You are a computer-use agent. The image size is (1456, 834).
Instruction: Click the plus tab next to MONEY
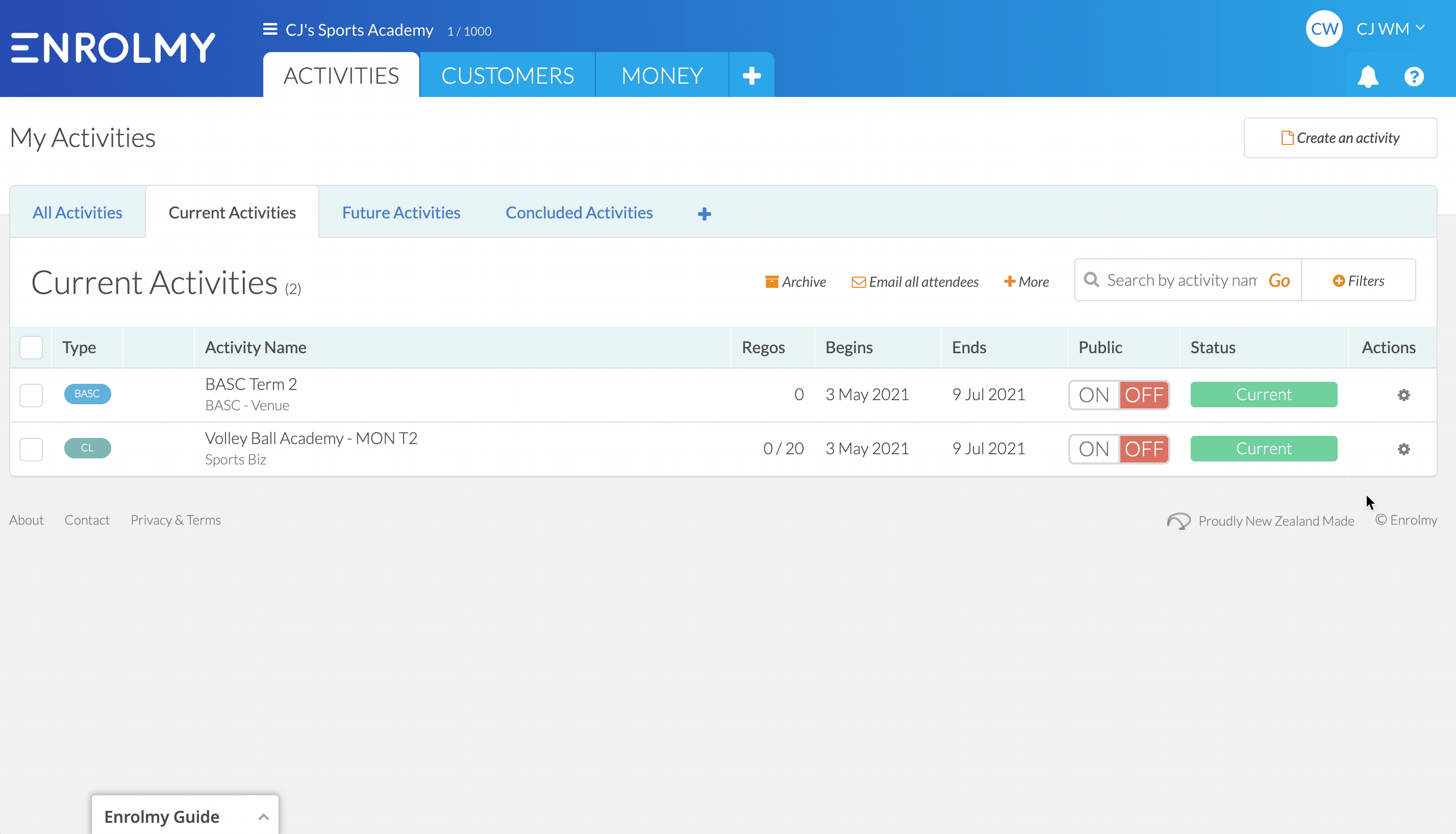tap(751, 75)
